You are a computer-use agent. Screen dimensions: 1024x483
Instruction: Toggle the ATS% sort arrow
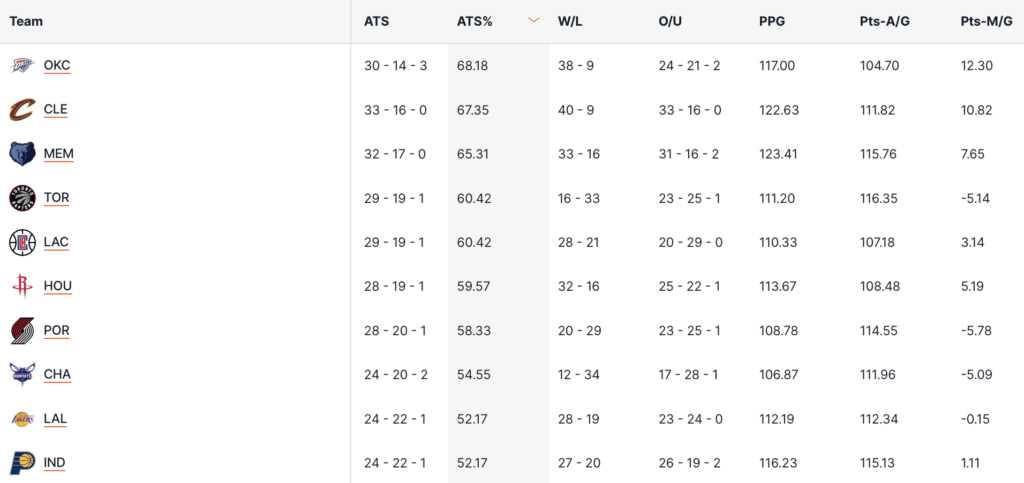(534, 21)
